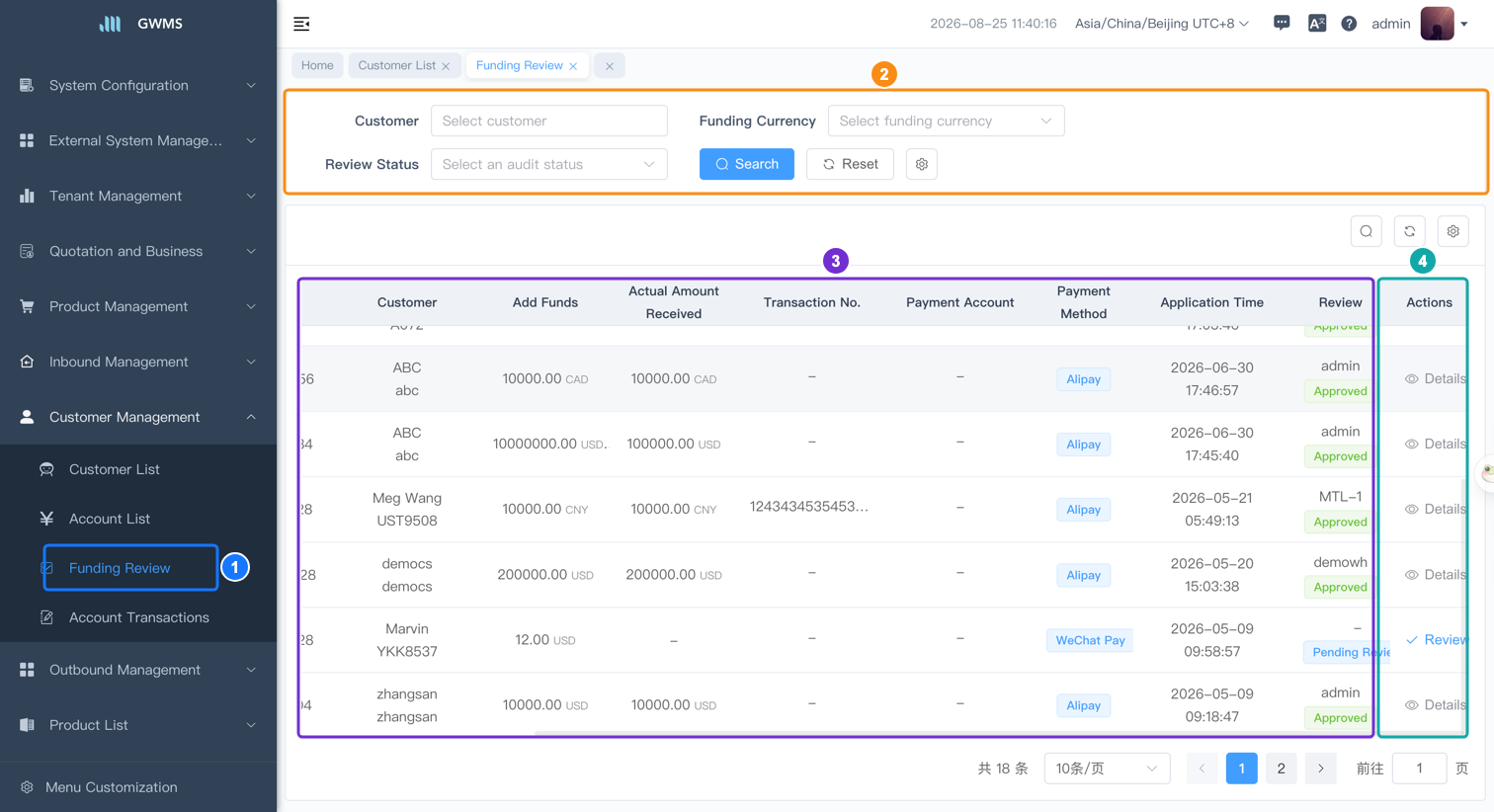View Details for Meg Wang row
This screenshot has width=1494, height=812.
(1436, 509)
